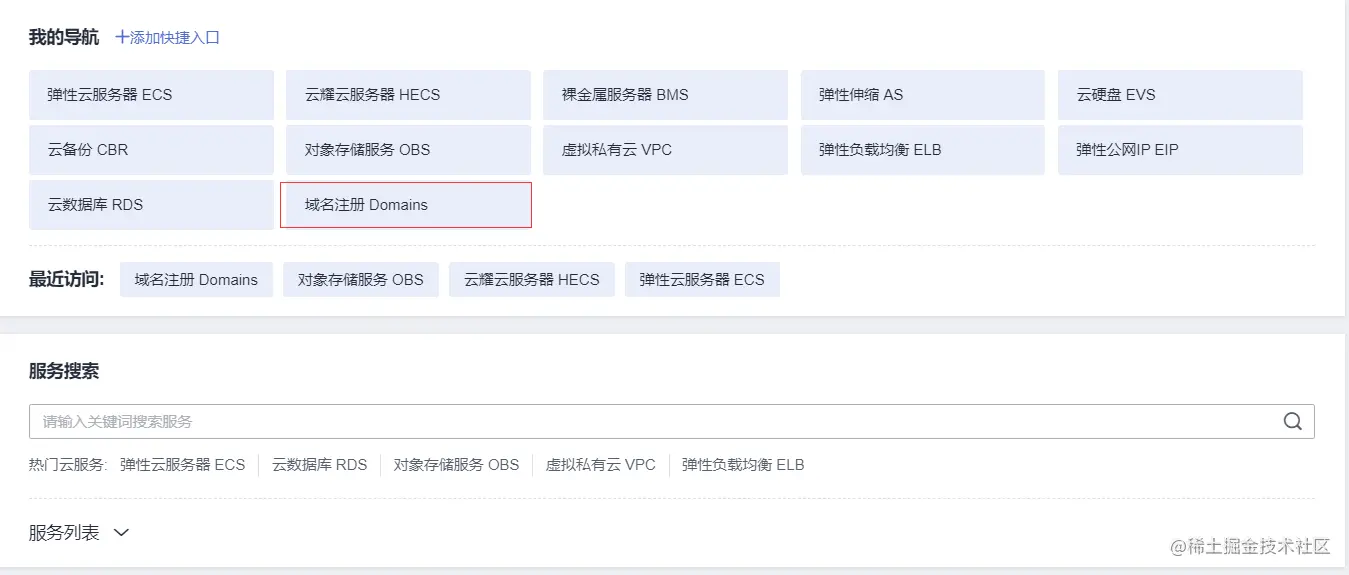Screen dimensions: 1349x575
Task: Select recent visit 弹性云服务器 ECS
Action: [702, 280]
